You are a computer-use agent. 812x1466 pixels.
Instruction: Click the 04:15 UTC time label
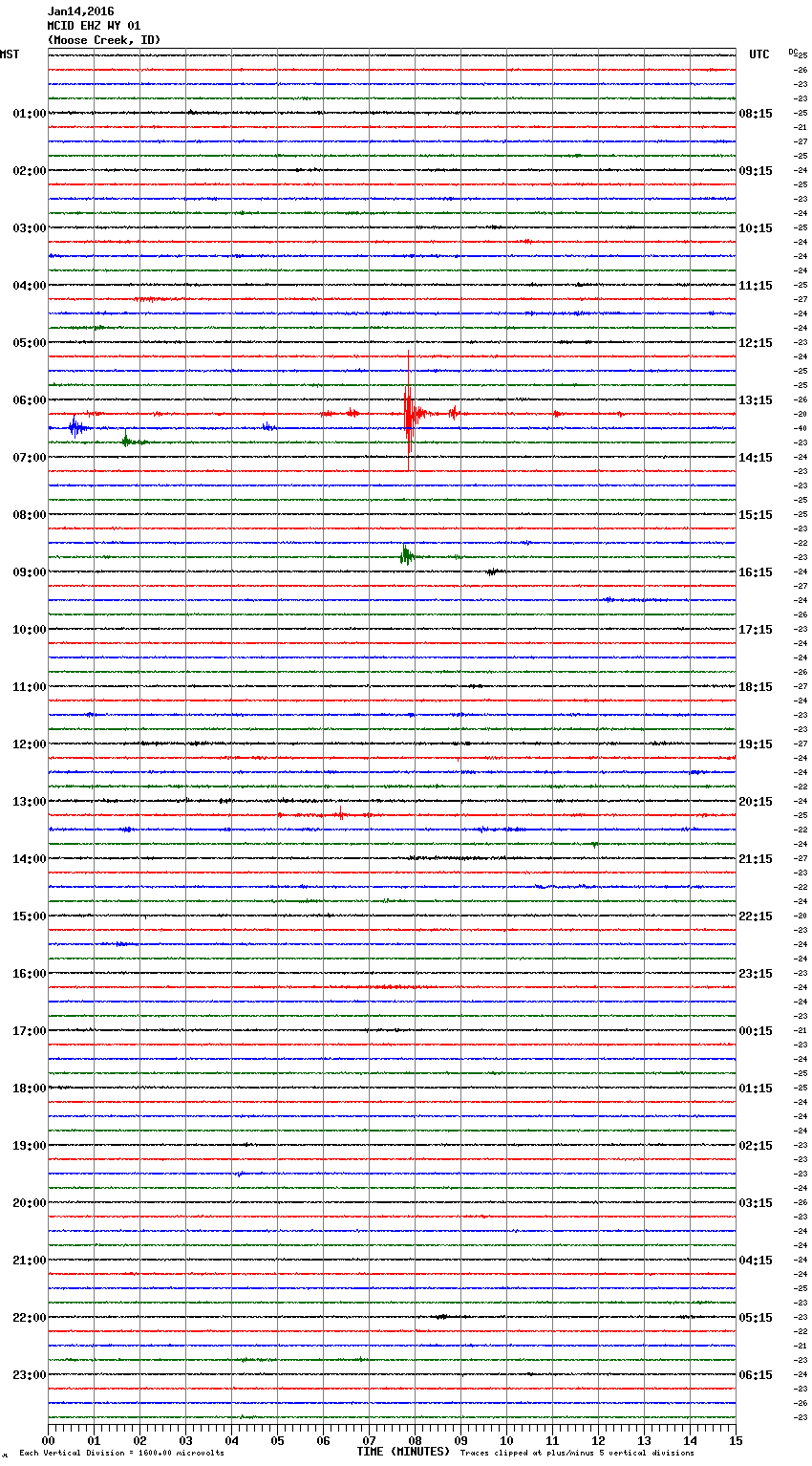coord(756,1261)
